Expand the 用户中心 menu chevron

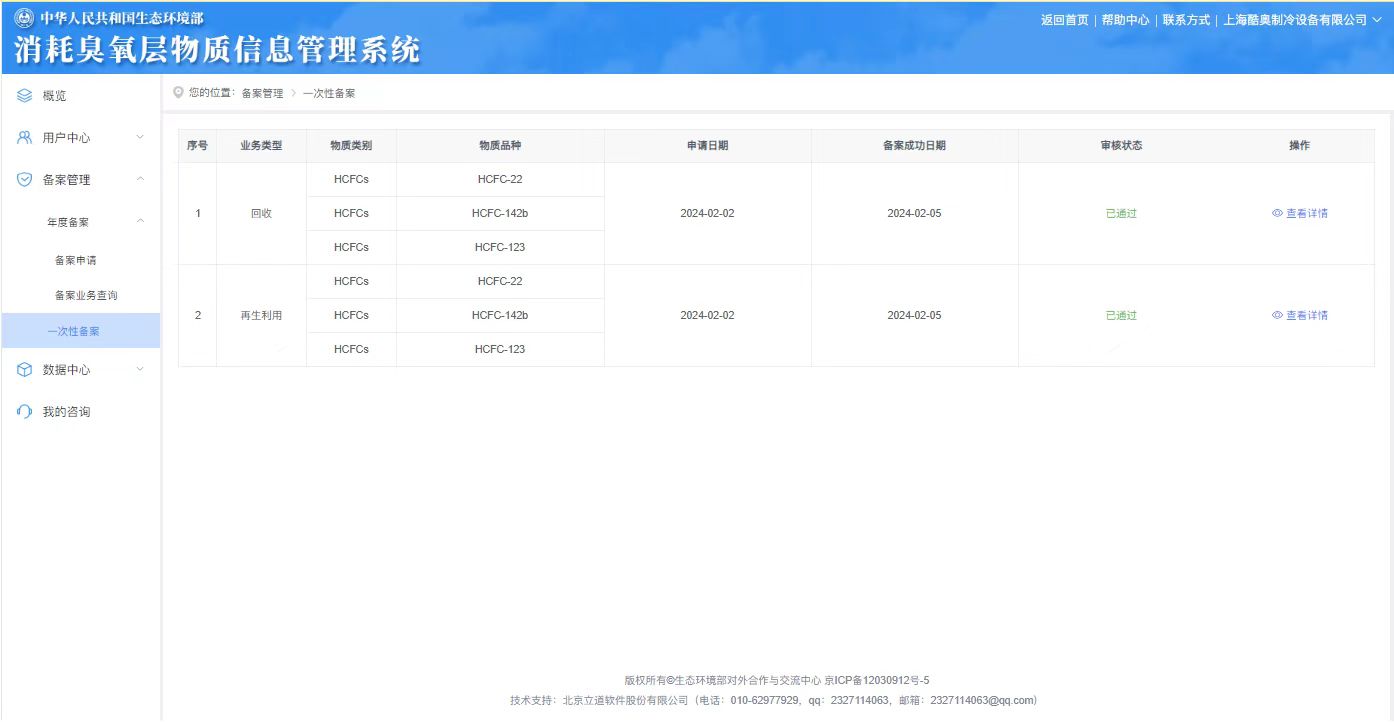(x=140, y=137)
